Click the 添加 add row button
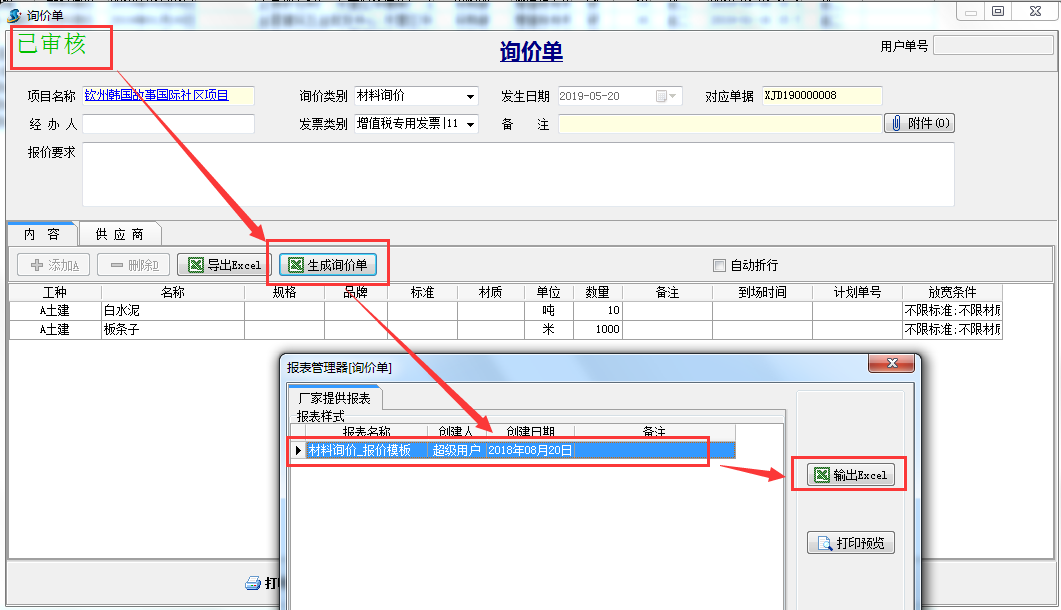Image resolution: width=1061 pixels, height=610 pixels. (x=55, y=265)
